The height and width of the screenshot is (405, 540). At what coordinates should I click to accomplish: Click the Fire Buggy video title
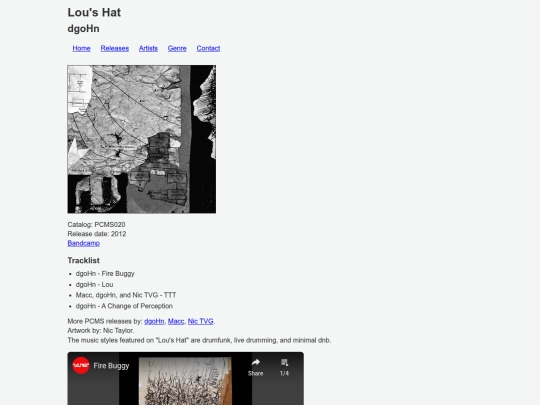click(111, 366)
